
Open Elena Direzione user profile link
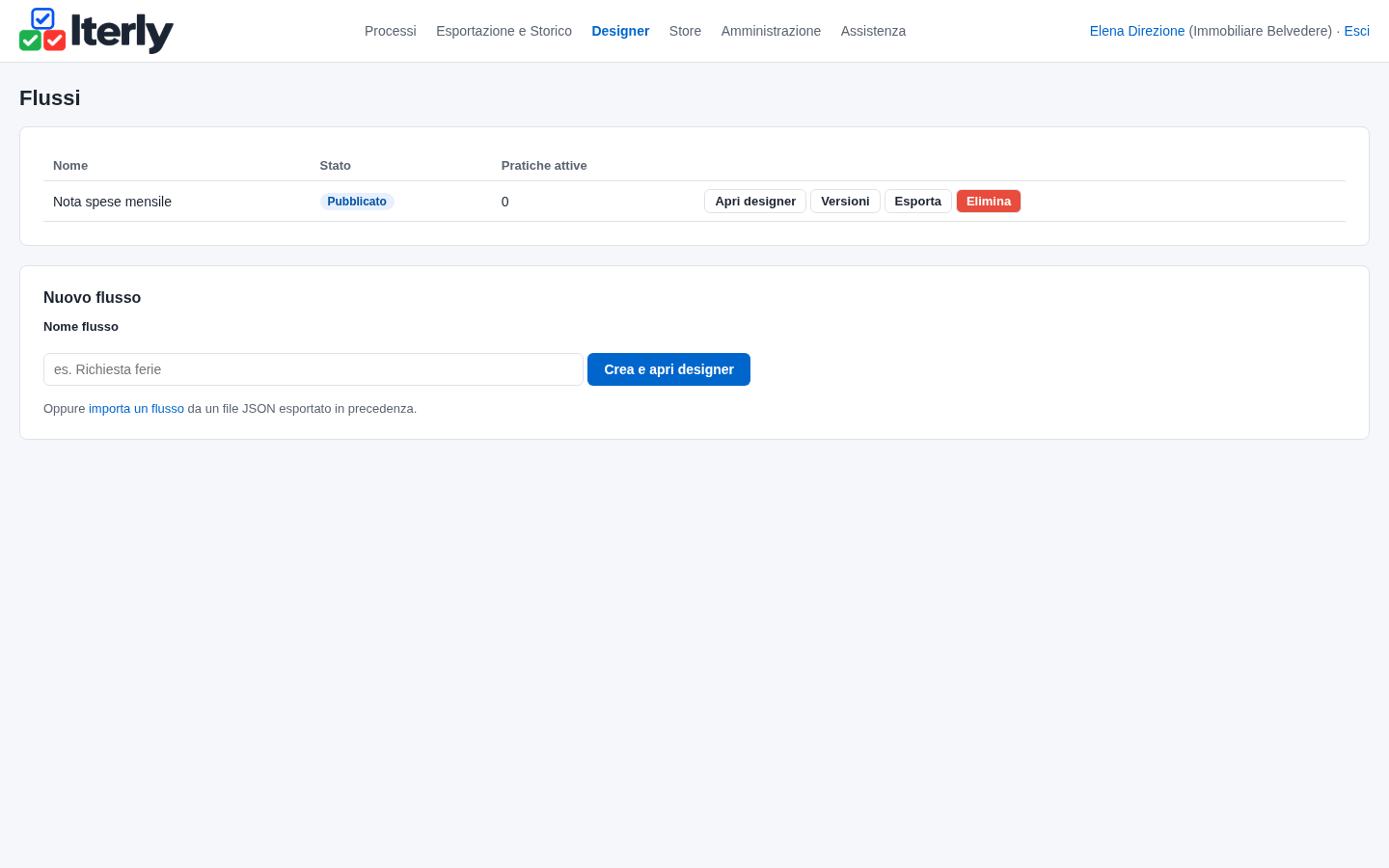[1137, 31]
